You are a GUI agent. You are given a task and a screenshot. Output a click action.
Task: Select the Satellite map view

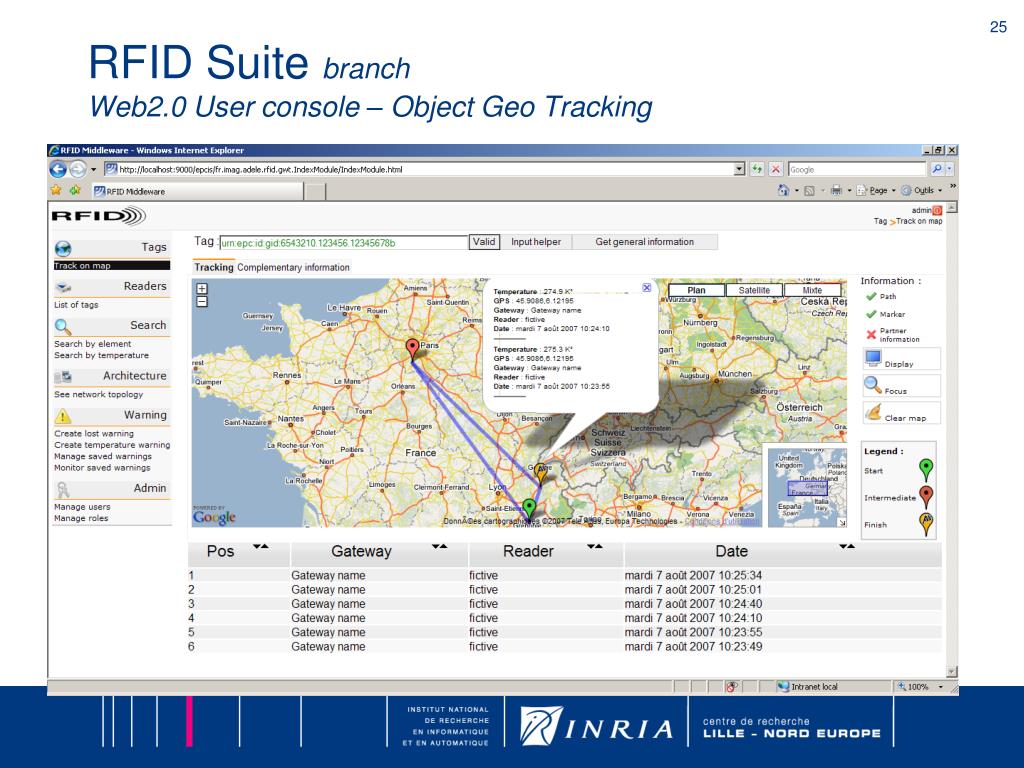click(x=754, y=290)
